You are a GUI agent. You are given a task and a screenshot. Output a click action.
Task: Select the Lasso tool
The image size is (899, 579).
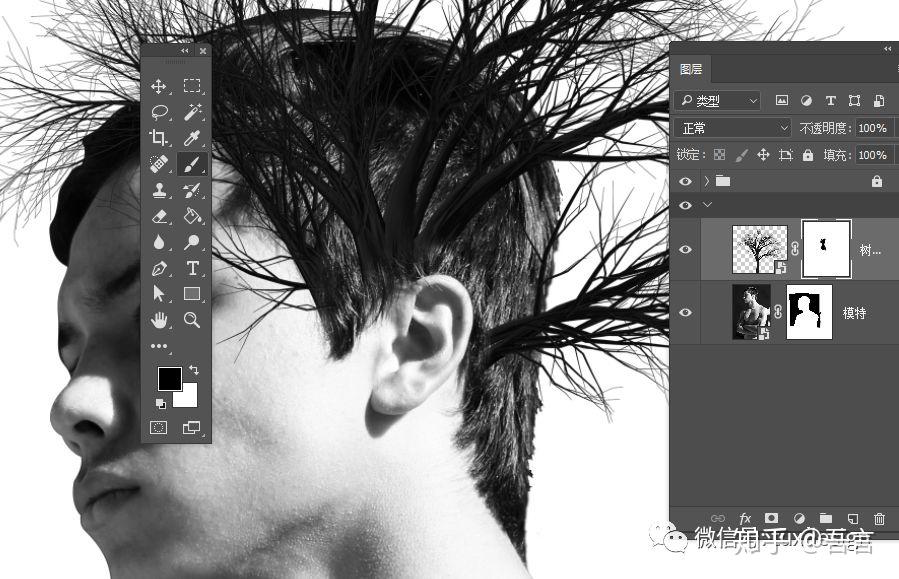(x=159, y=112)
